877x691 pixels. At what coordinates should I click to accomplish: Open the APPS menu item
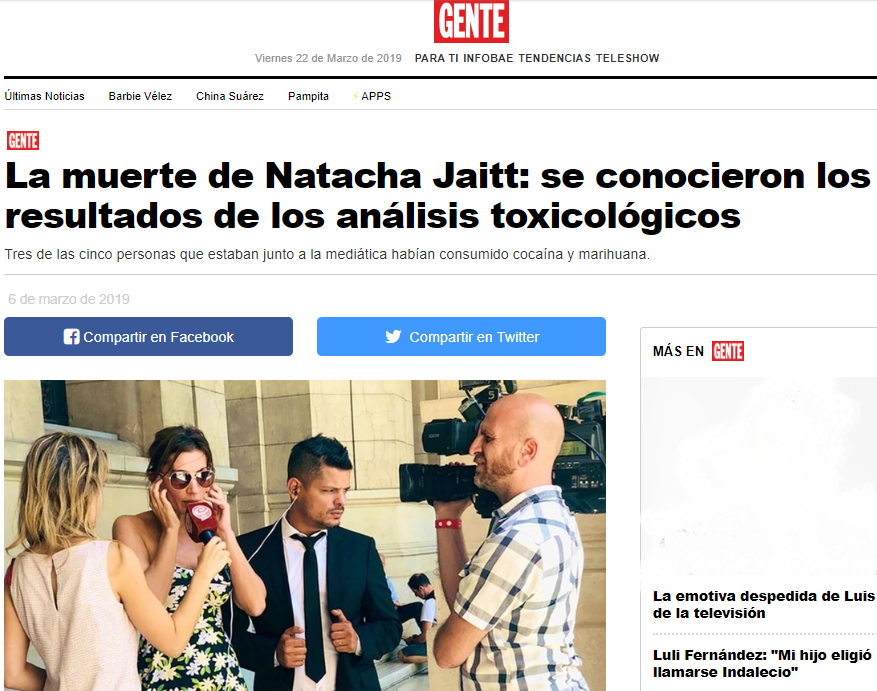[376, 96]
